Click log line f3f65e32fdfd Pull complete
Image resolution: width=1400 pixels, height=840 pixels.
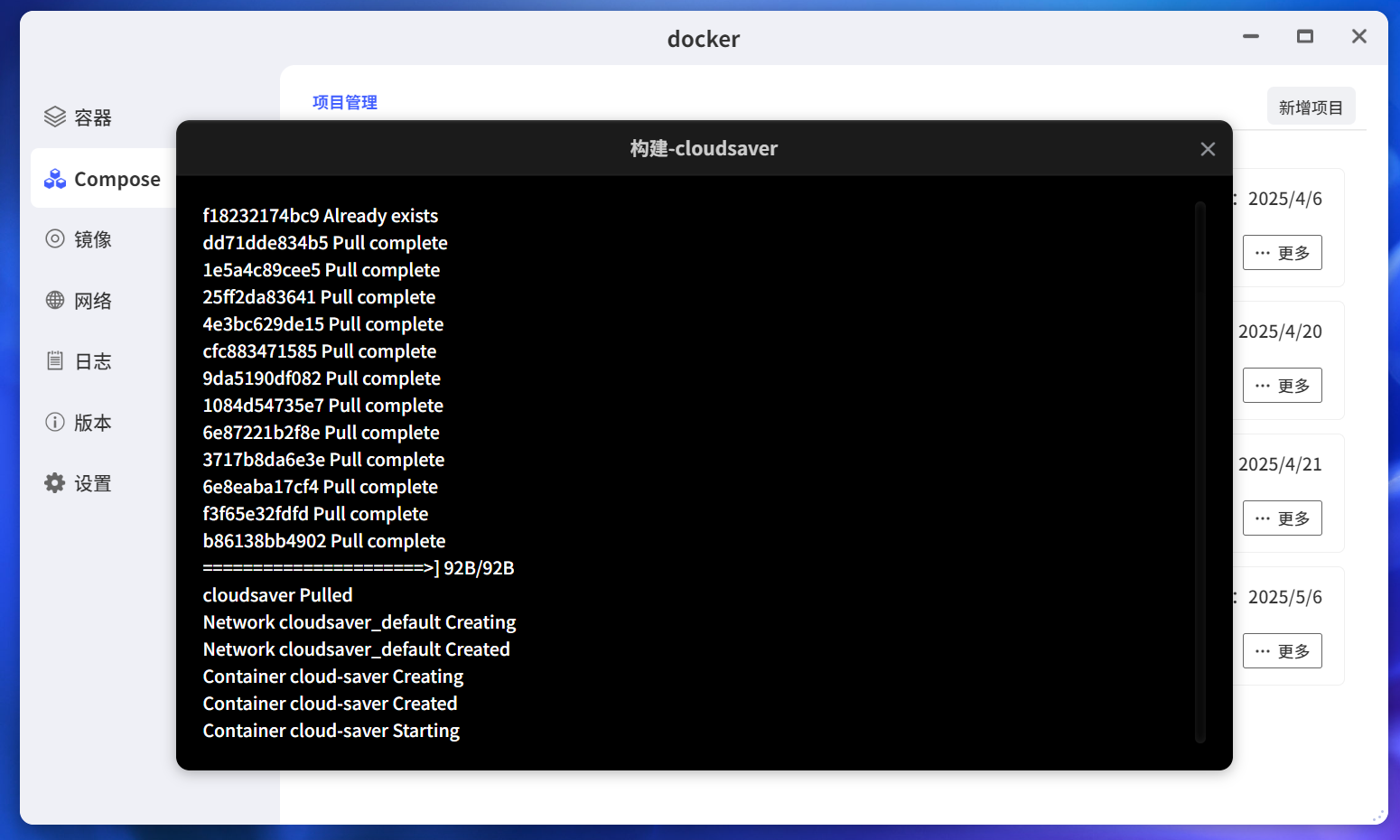coord(316,514)
